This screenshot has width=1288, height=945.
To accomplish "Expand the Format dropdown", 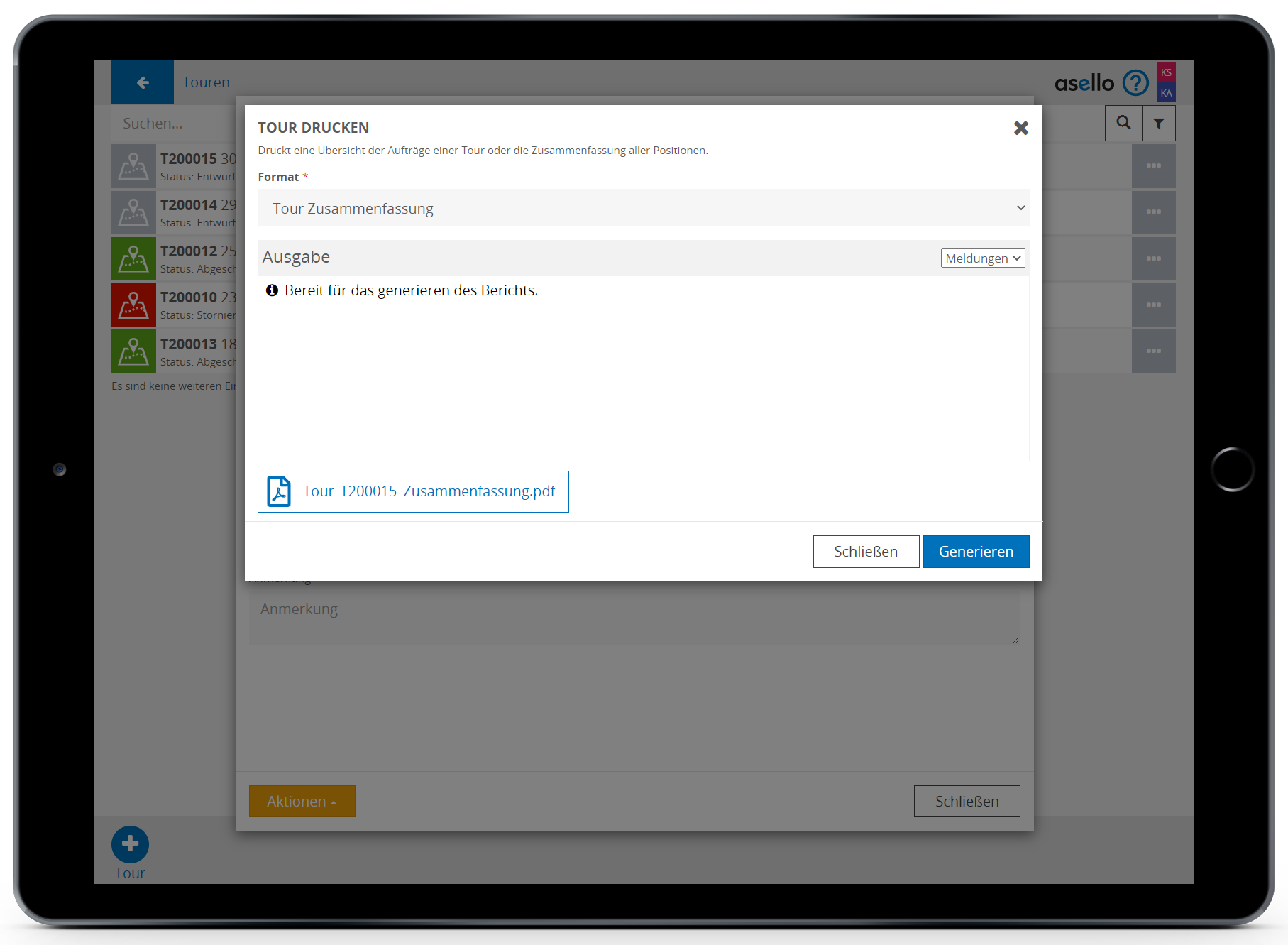I will (643, 208).
